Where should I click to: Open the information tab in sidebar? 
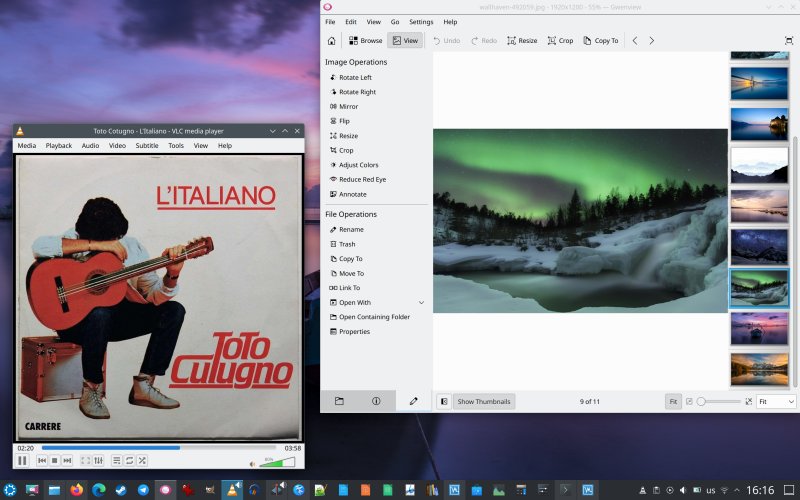coord(376,401)
